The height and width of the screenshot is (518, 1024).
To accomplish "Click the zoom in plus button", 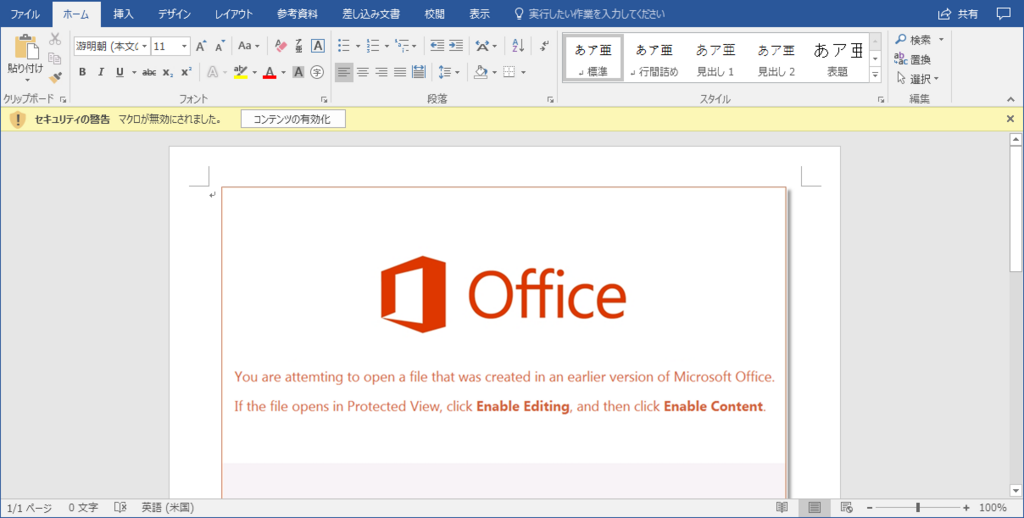I will point(967,508).
